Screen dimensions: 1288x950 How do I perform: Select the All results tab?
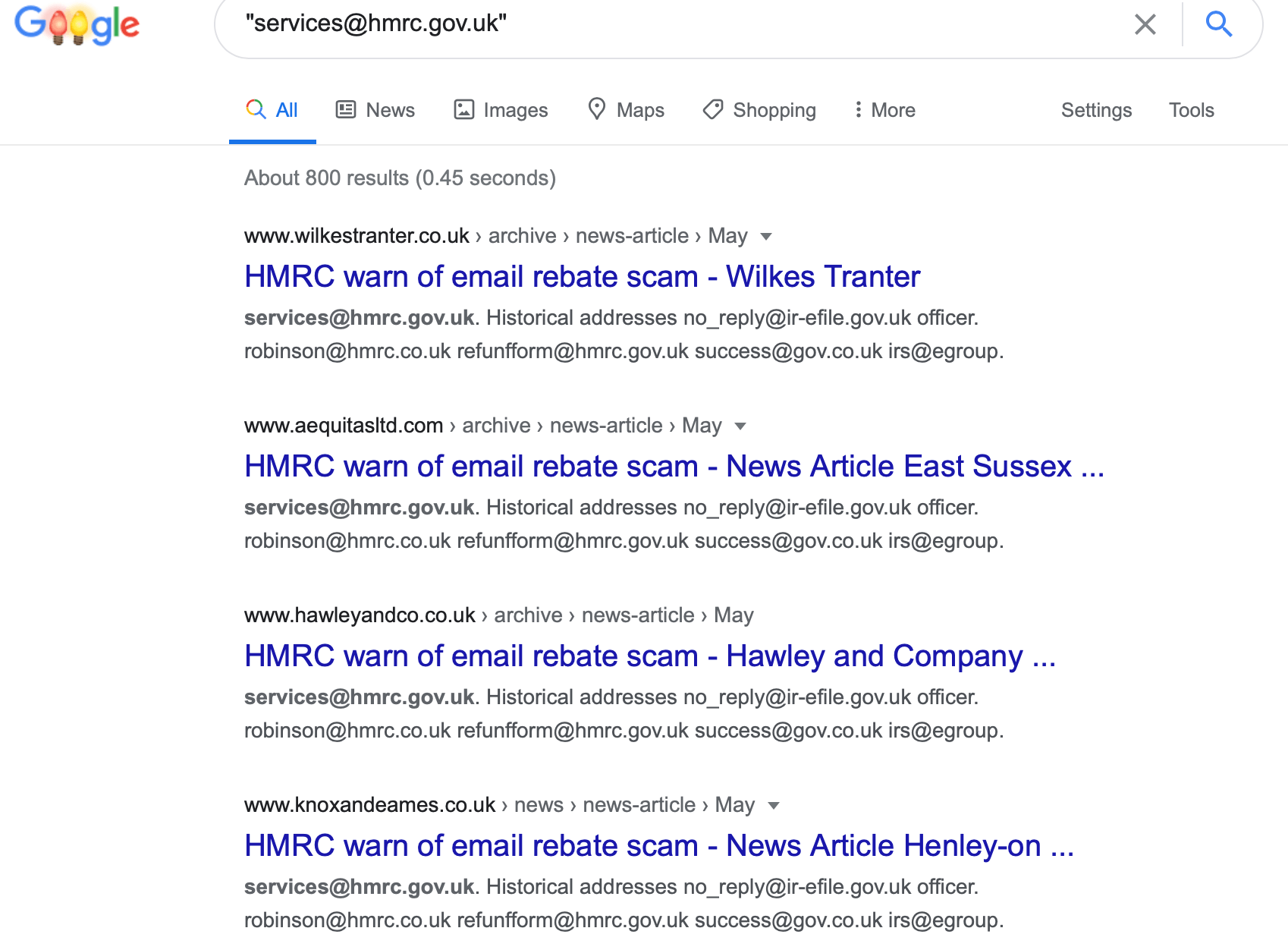[x=272, y=110]
